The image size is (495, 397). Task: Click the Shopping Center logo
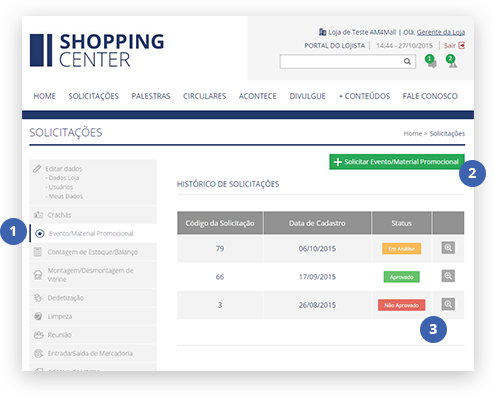[97, 50]
